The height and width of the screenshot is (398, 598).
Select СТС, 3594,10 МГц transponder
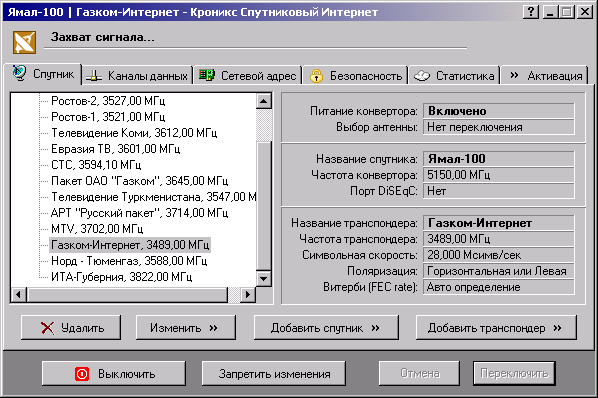(x=96, y=165)
